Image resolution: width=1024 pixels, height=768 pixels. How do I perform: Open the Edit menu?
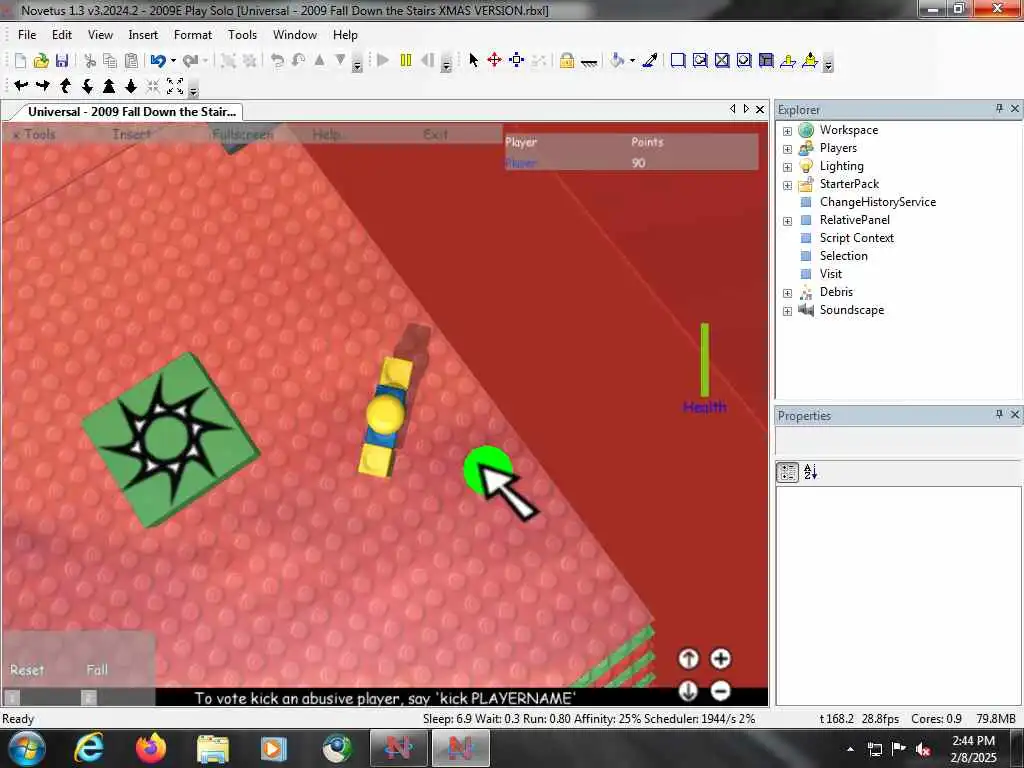point(62,35)
